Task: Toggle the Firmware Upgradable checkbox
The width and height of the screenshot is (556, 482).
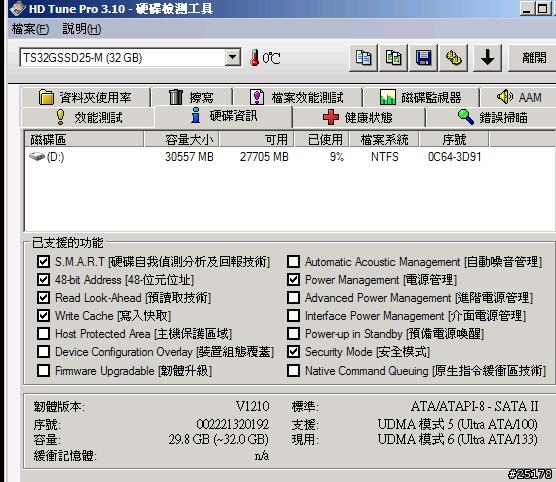Action: (43, 371)
